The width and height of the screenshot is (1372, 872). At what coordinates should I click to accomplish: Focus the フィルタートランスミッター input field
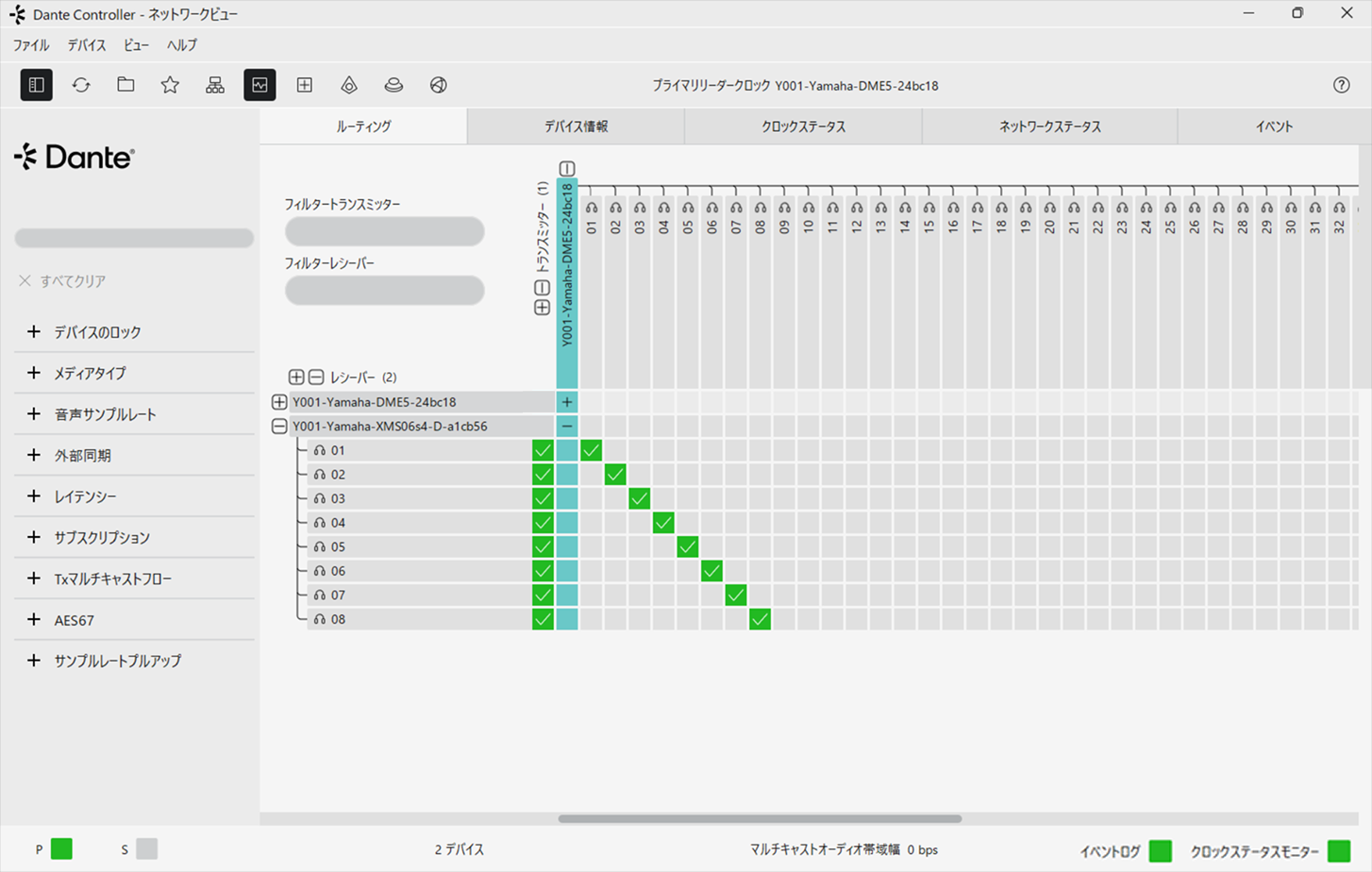[x=385, y=231]
